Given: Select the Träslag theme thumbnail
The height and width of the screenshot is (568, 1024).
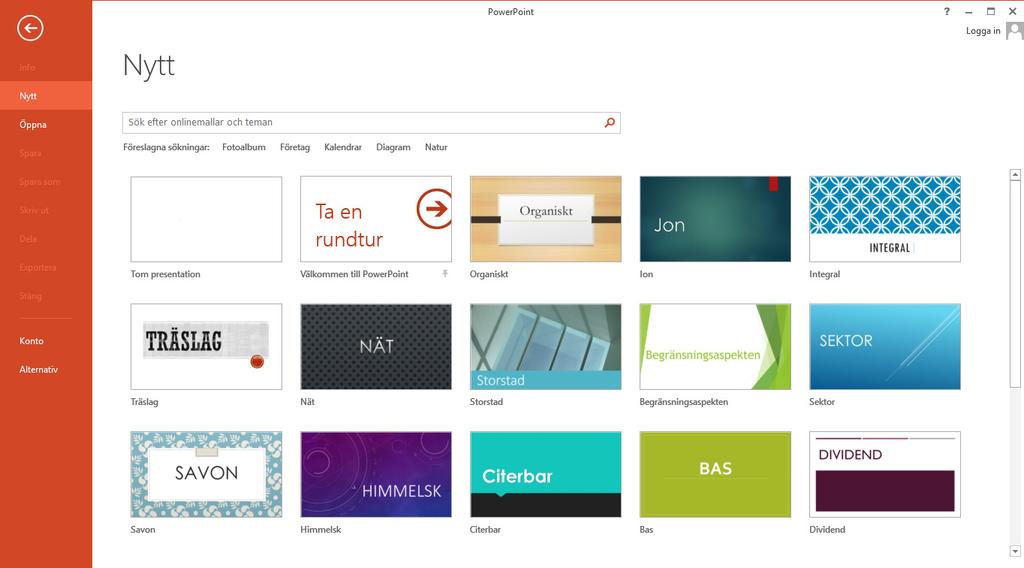Looking at the screenshot, I should click(x=206, y=347).
